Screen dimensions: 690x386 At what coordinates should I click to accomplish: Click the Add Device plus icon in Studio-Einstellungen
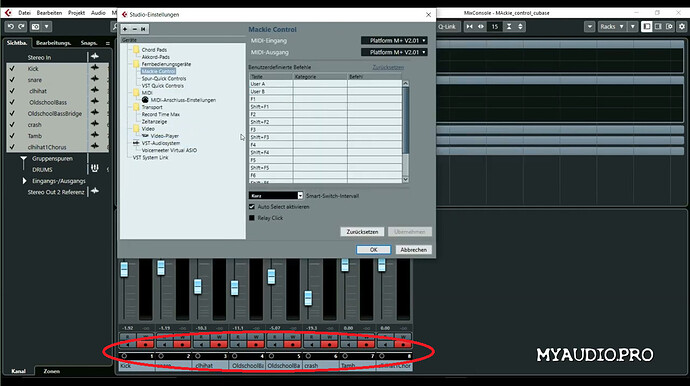[x=125, y=29]
